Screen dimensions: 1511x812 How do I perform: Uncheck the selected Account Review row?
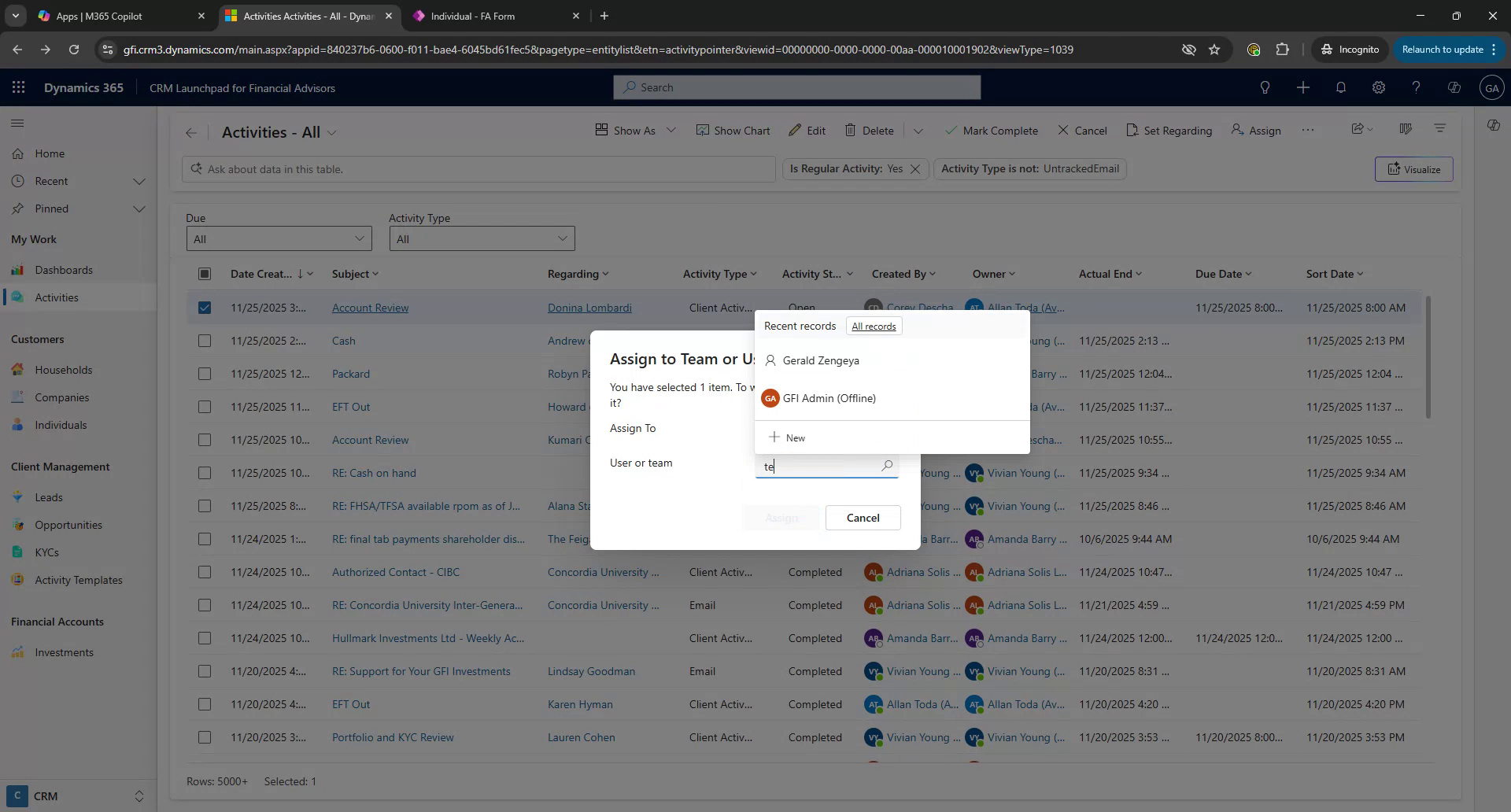pos(205,308)
